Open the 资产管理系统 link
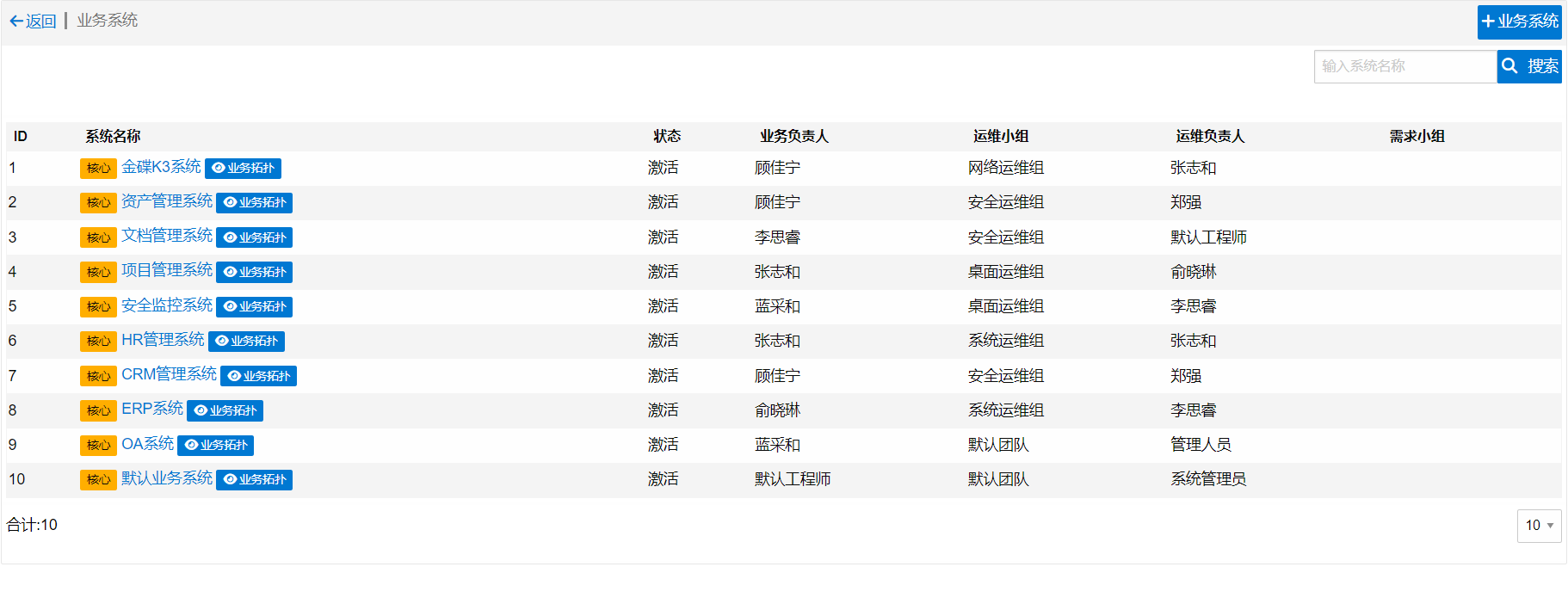Image resolution: width=1568 pixels, height=610 pixels. [167, 201]
